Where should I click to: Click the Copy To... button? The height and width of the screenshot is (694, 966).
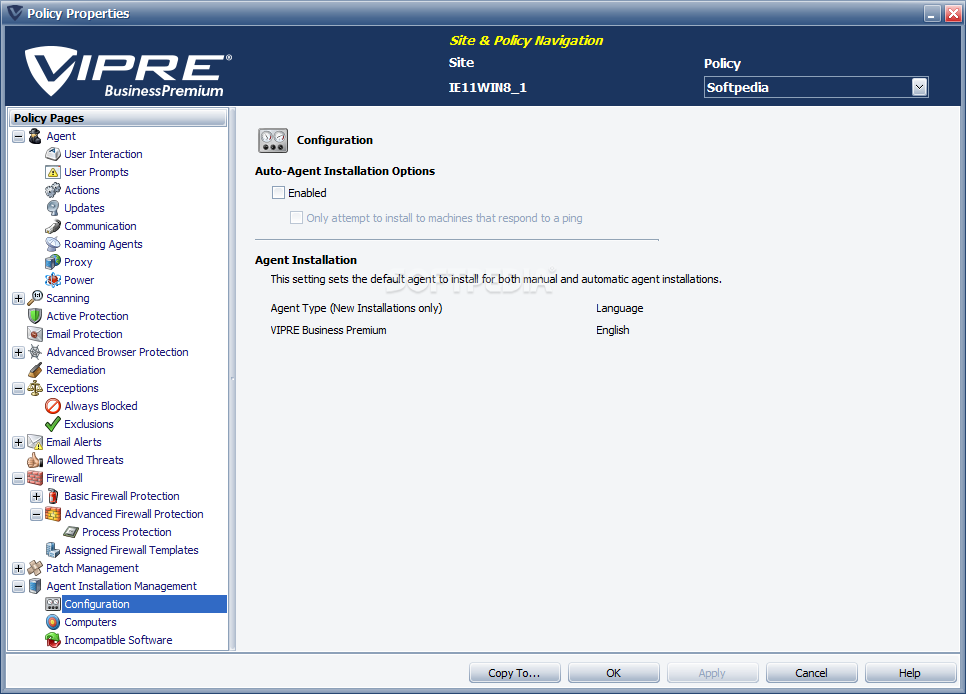click(x=514, y=673)
